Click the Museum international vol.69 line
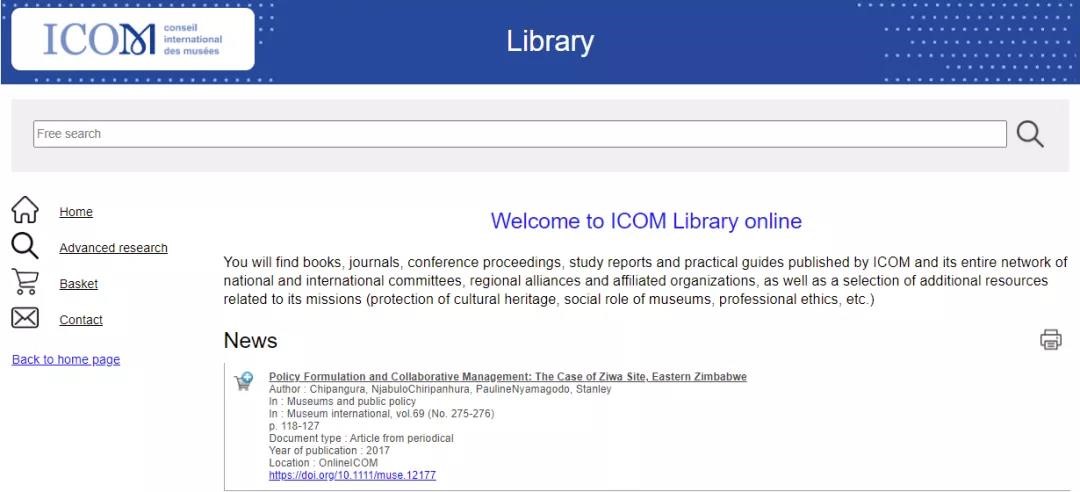1080x492 pixels. point(382,414)
